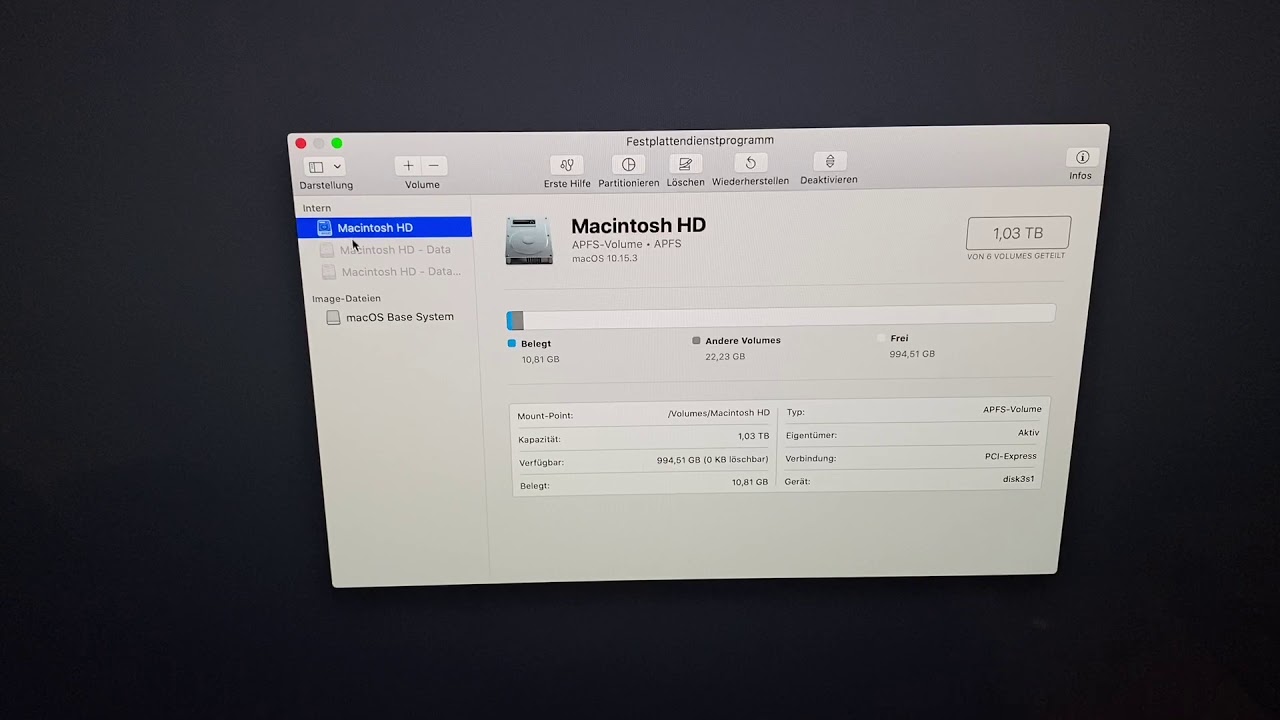This screenshot has height=720, width=1280.
Task: Select the truncated Macintosh HD - Data... entry
Action: (400, 272)
